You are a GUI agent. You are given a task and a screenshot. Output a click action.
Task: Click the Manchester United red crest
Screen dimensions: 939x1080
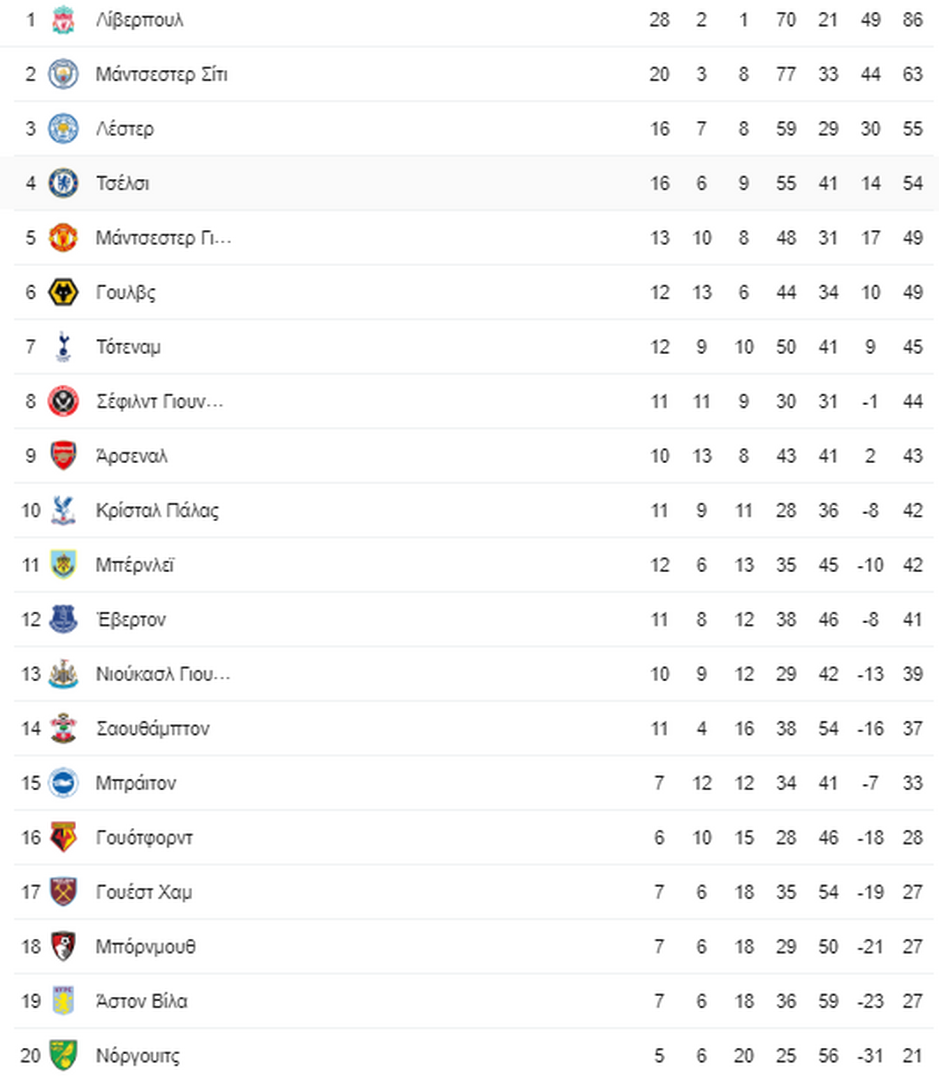63,238
